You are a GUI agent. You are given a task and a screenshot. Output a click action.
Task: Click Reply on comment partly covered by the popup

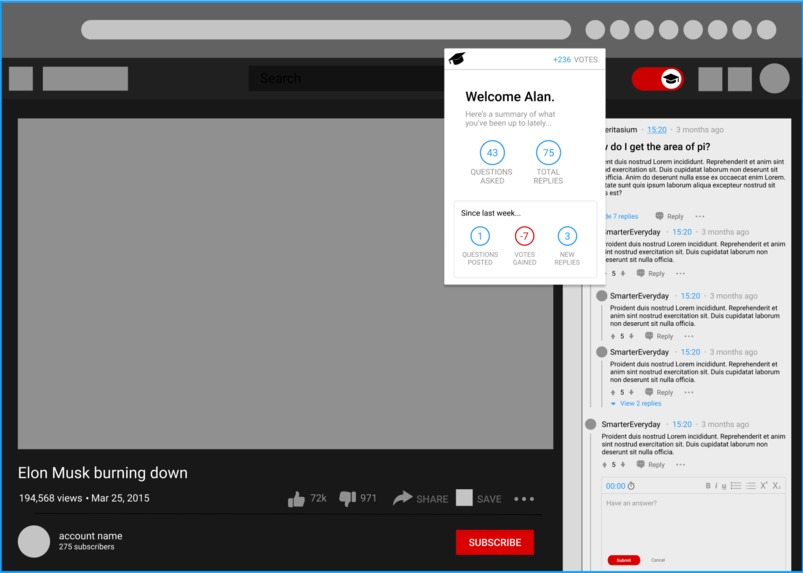650,273
